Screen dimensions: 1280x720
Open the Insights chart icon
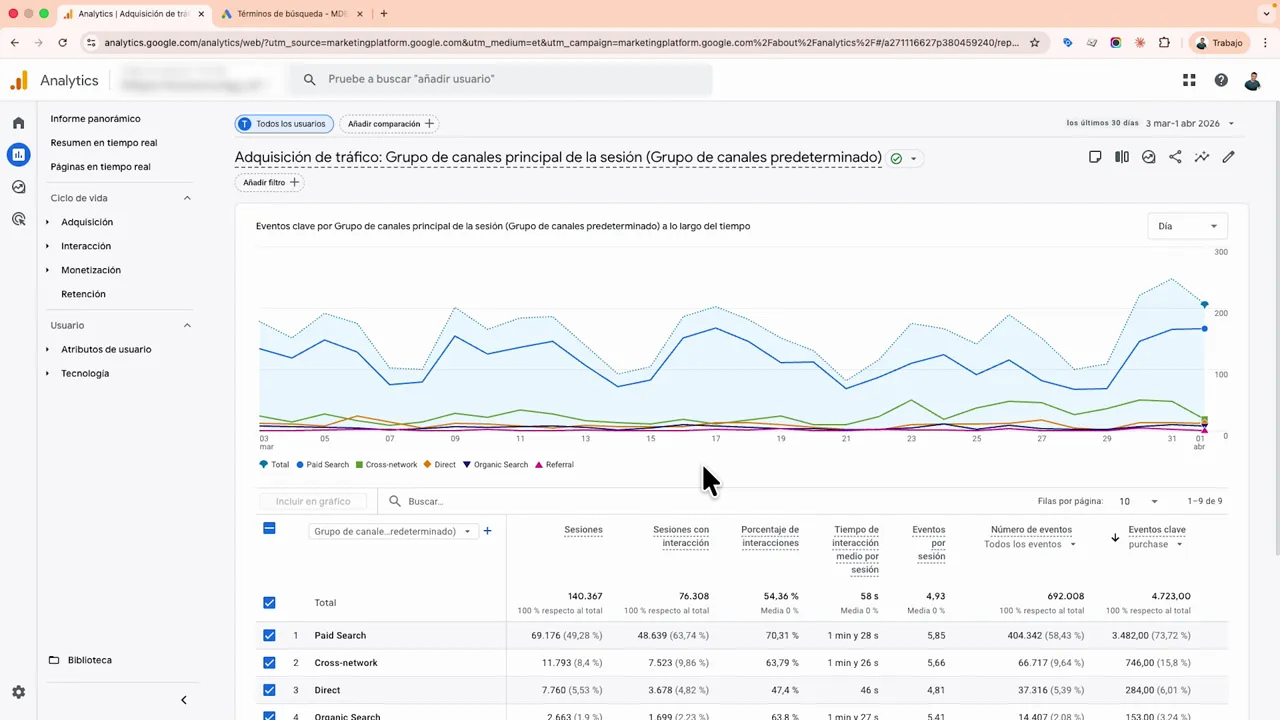(1149, 157)
